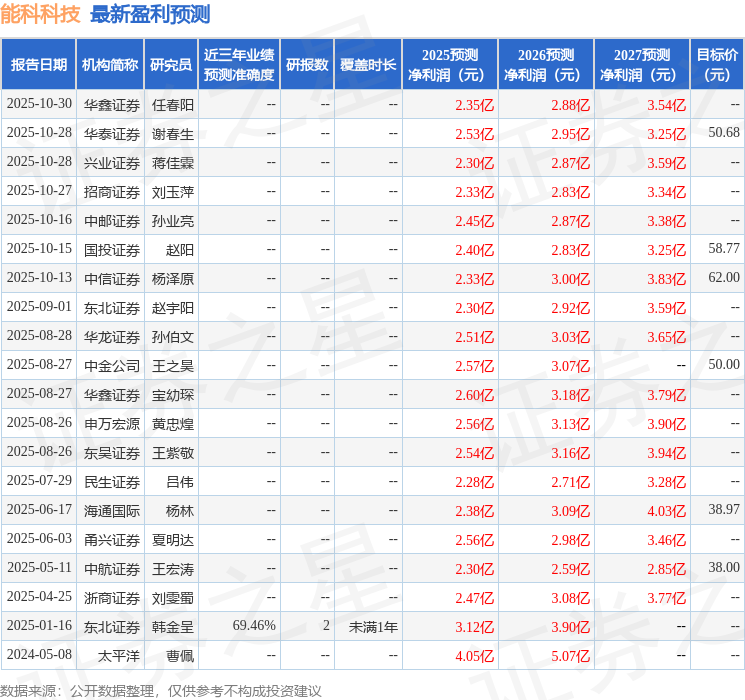Click the 2027预测净利润 column header

(x=642, y=65)
